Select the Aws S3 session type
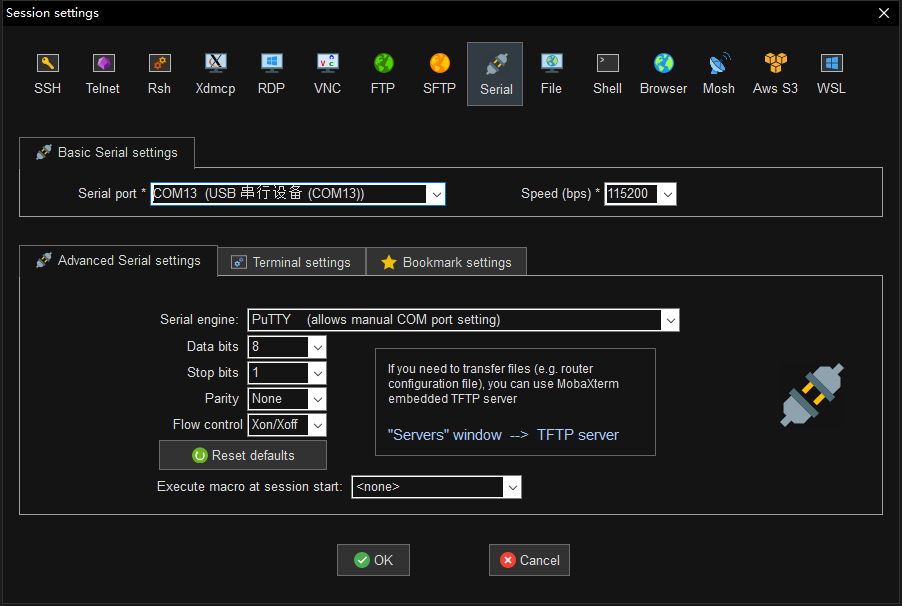Viewport: 902px width, 606px height. tap(775, 74)
